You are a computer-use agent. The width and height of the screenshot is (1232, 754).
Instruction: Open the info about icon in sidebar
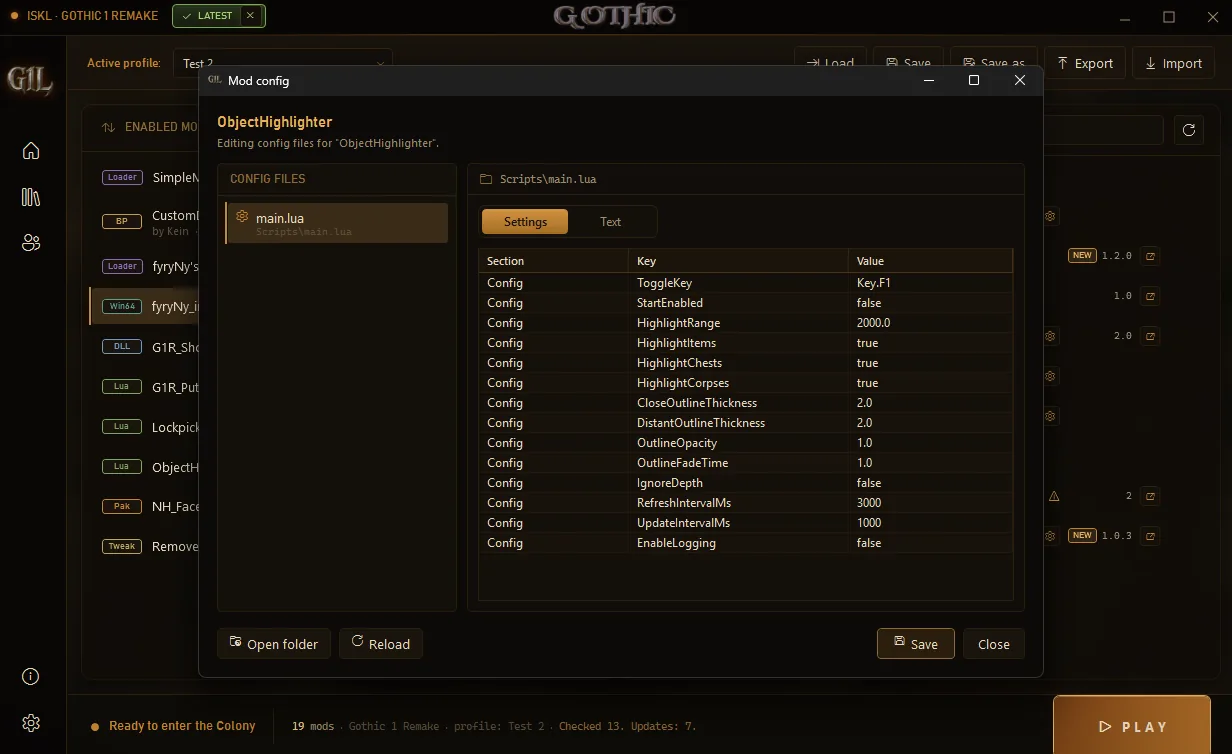click(x=31, y=677)
